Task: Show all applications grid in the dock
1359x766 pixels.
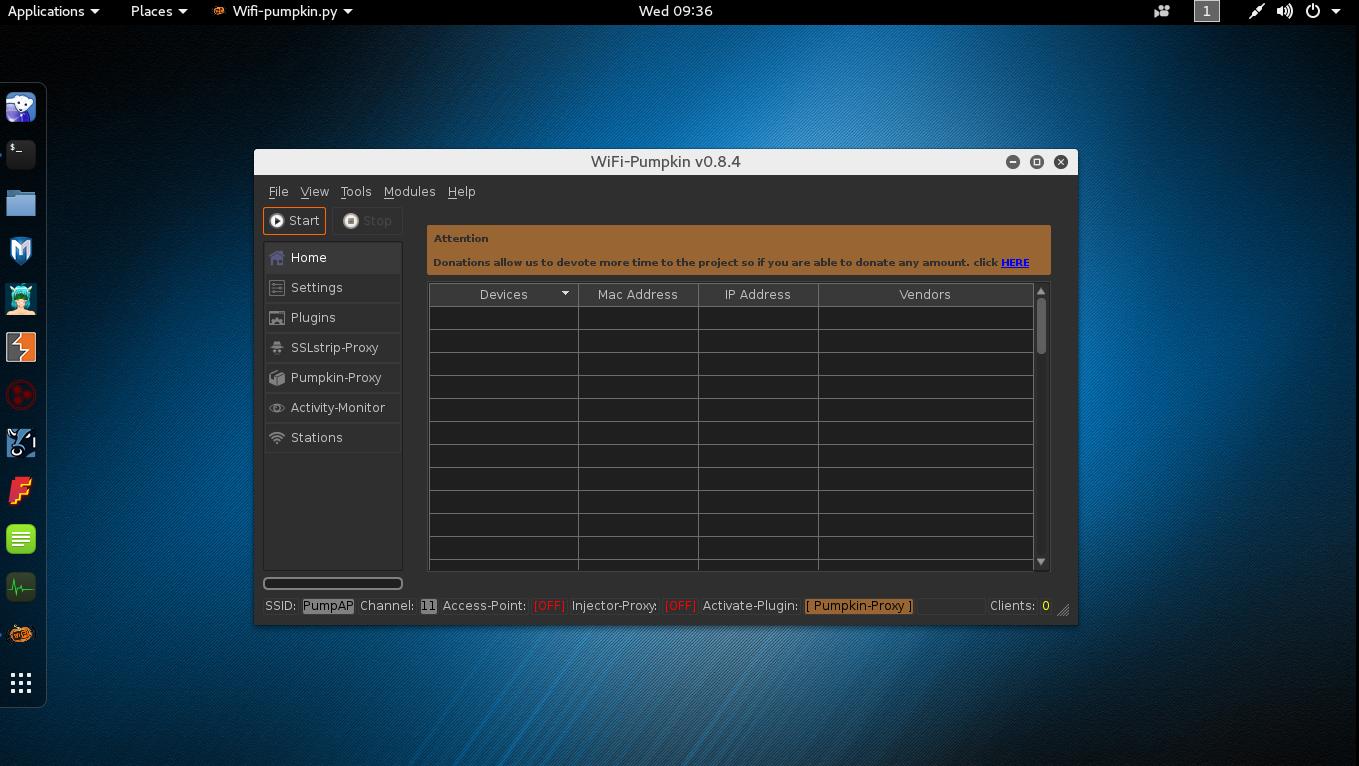Action: click(x=21, y=683)
